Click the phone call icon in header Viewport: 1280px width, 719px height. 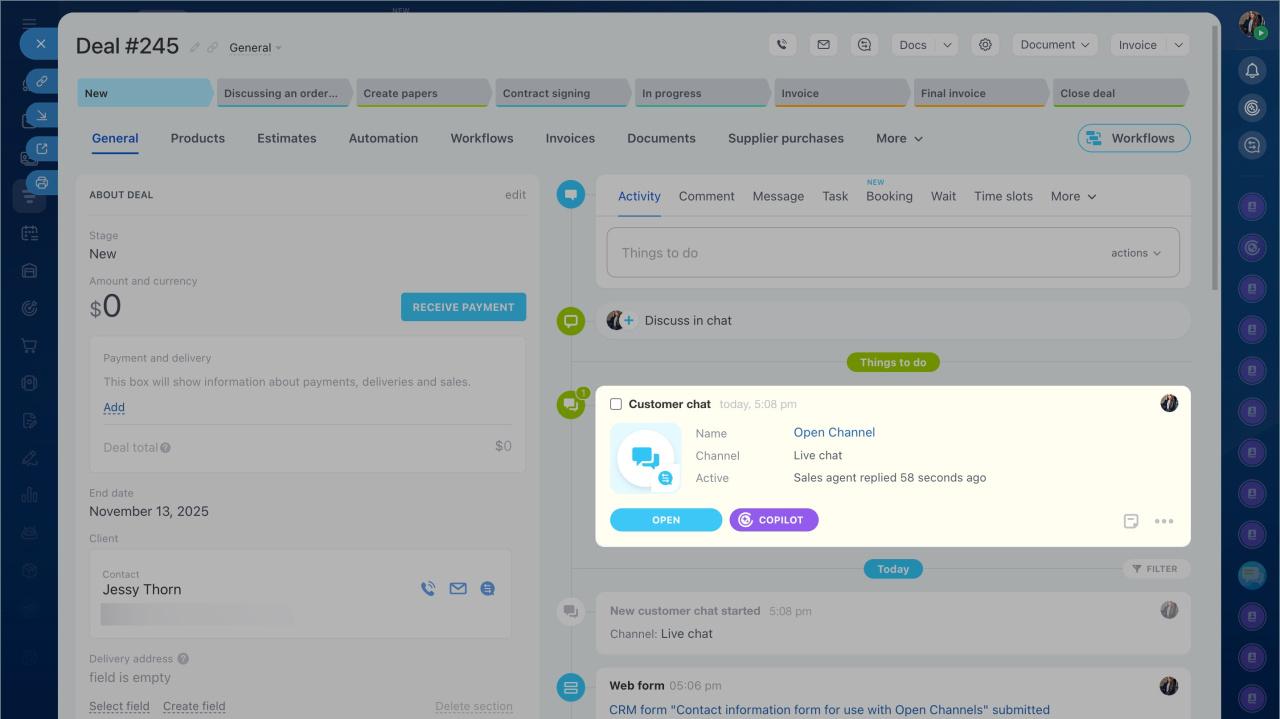[782, 45]
